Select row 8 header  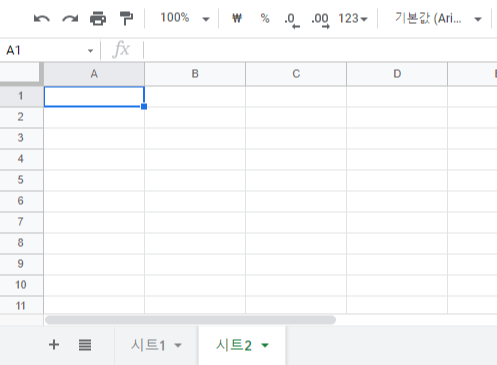(21, 243)
